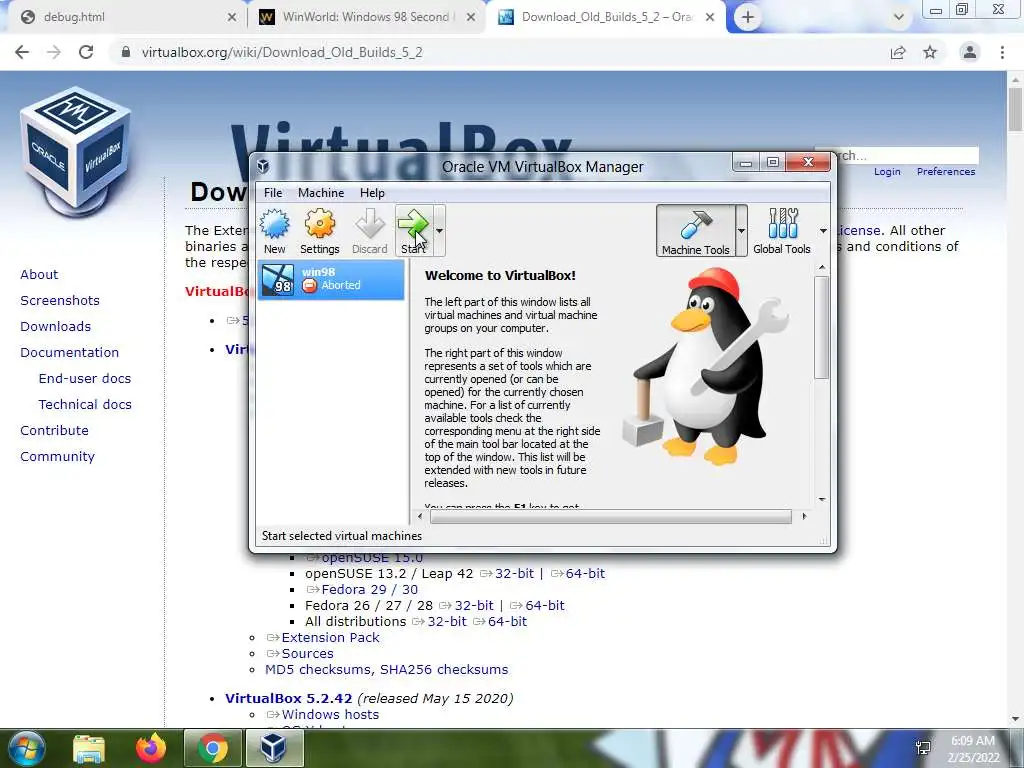Switch to WinWorld Windows 98 tab
Image resolution: width=1024 pixels, height=768 pixels.
pos(364,17)
